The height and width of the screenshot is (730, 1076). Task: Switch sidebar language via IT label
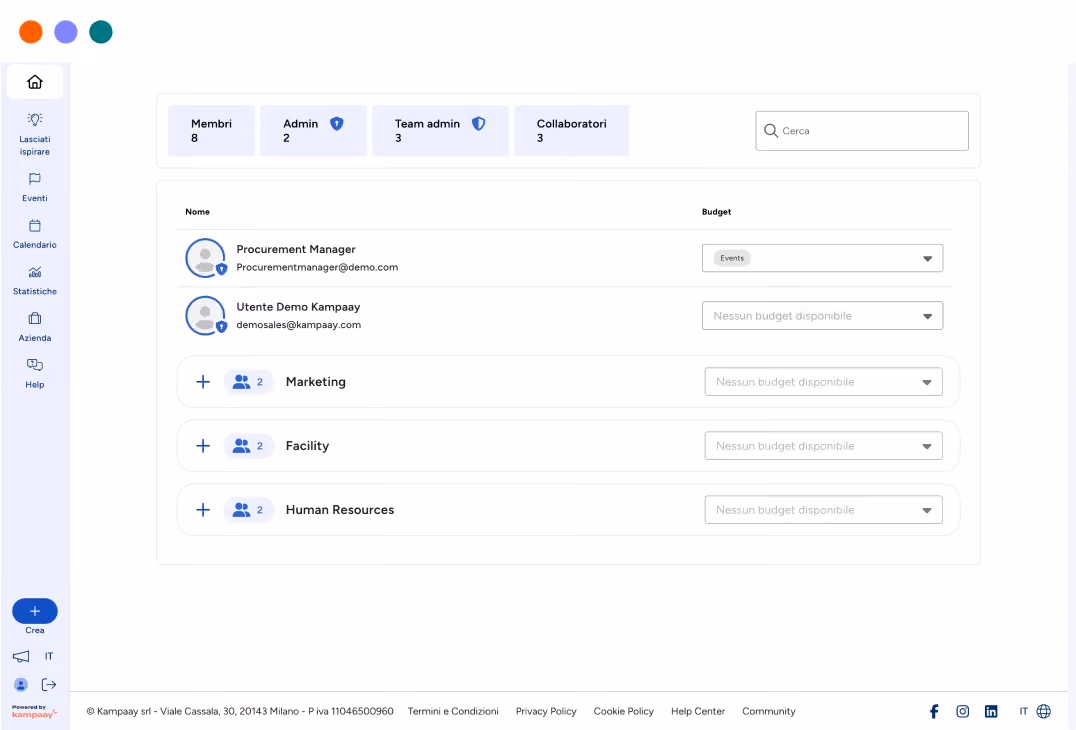point(49,657)
